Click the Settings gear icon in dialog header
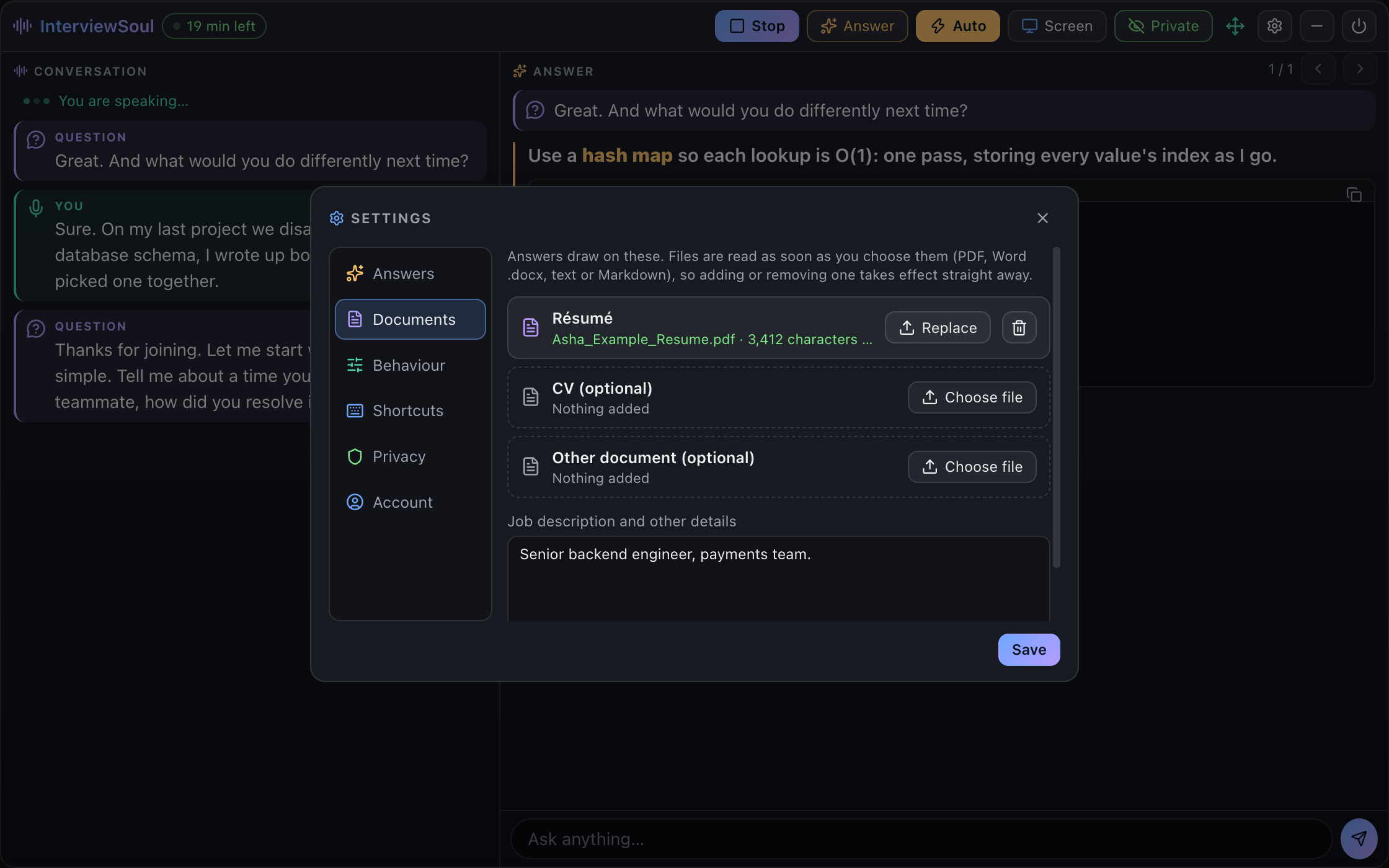 point(337,218)
